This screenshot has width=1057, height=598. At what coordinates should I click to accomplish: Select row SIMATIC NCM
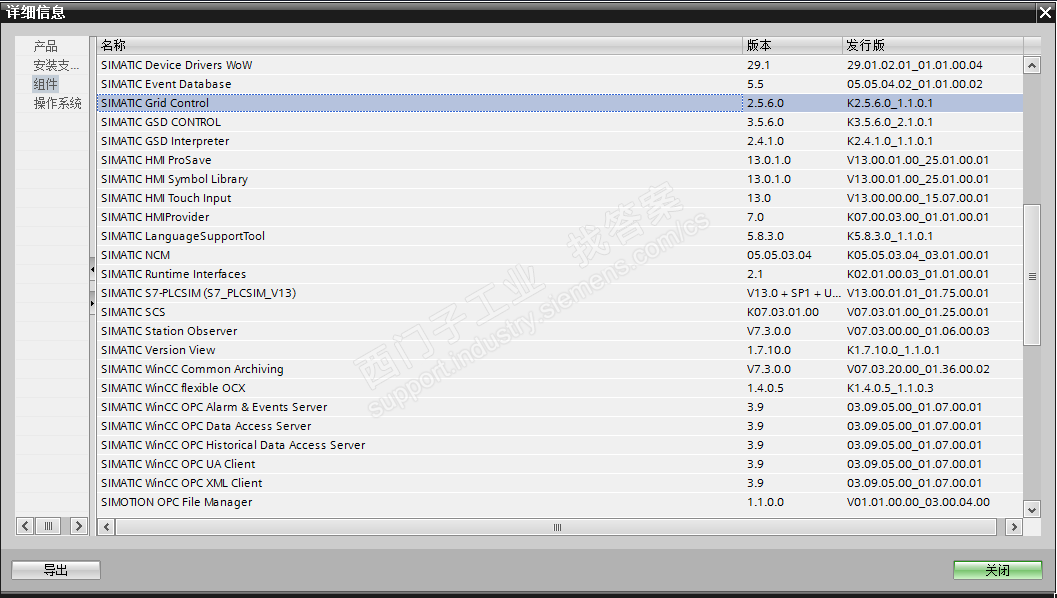pyautogui.click(x=560, y=255)
